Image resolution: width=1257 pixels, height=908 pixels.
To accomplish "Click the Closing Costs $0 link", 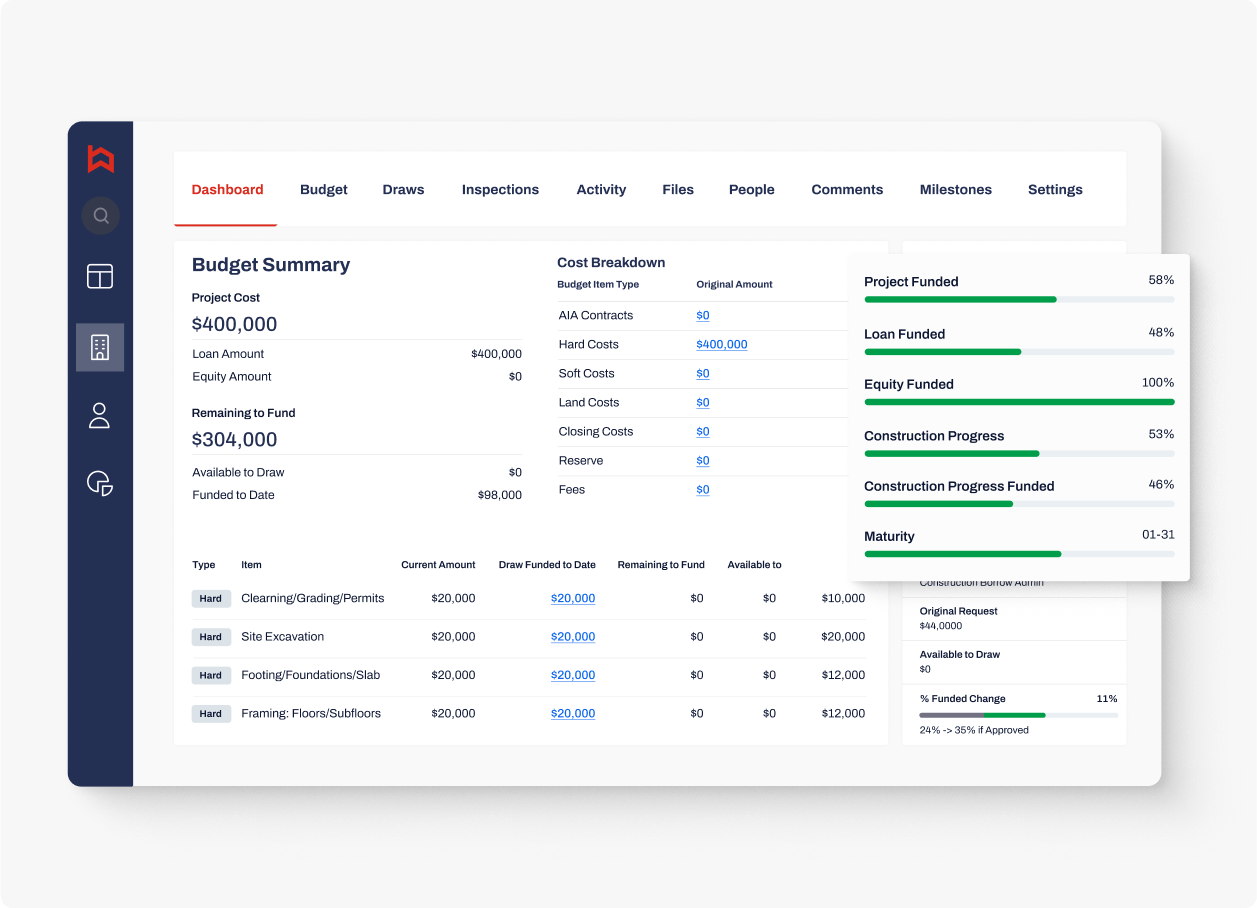I will (703, 431).
